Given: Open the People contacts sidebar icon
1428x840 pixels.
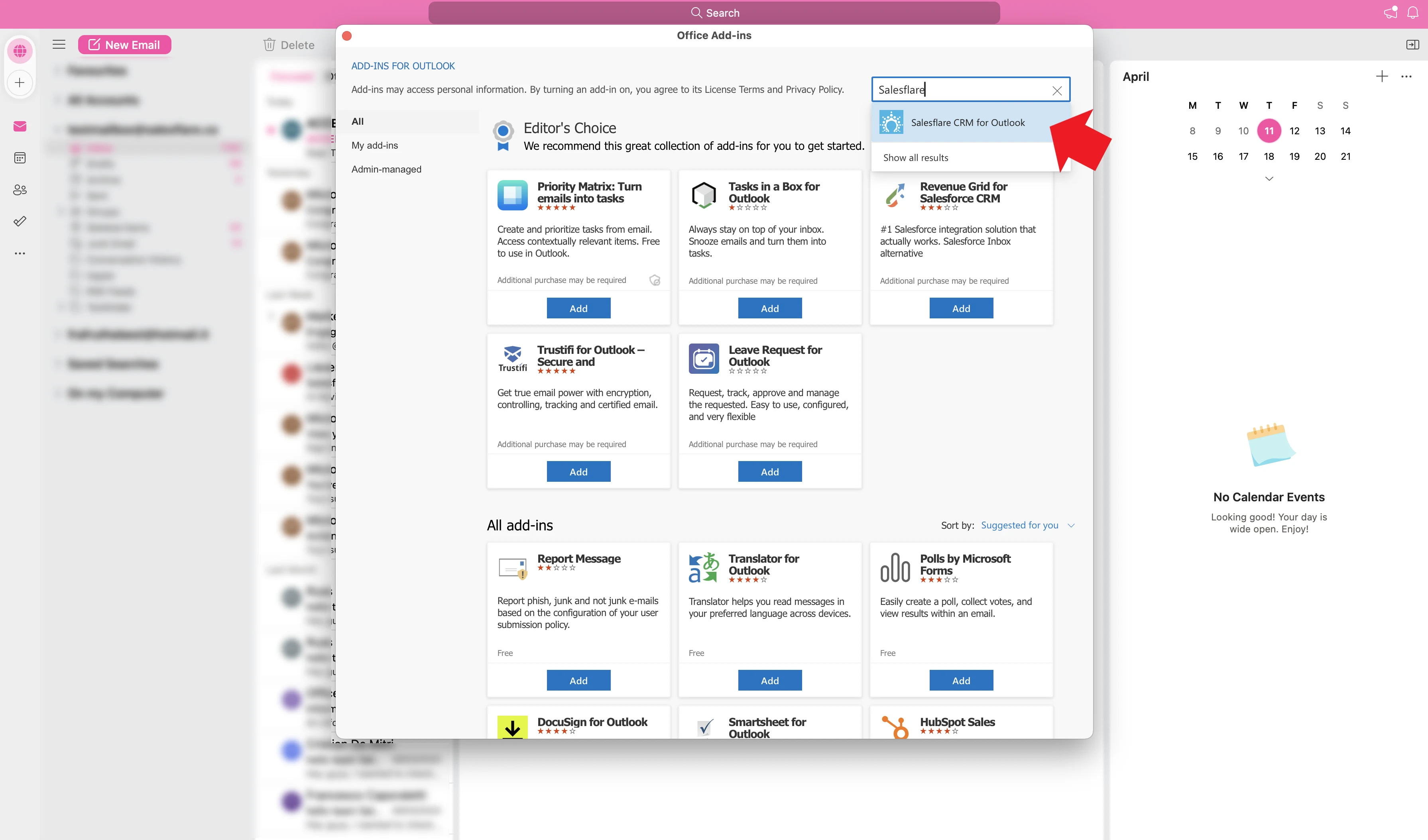Looking at the screenshot, I should [20, 190].
